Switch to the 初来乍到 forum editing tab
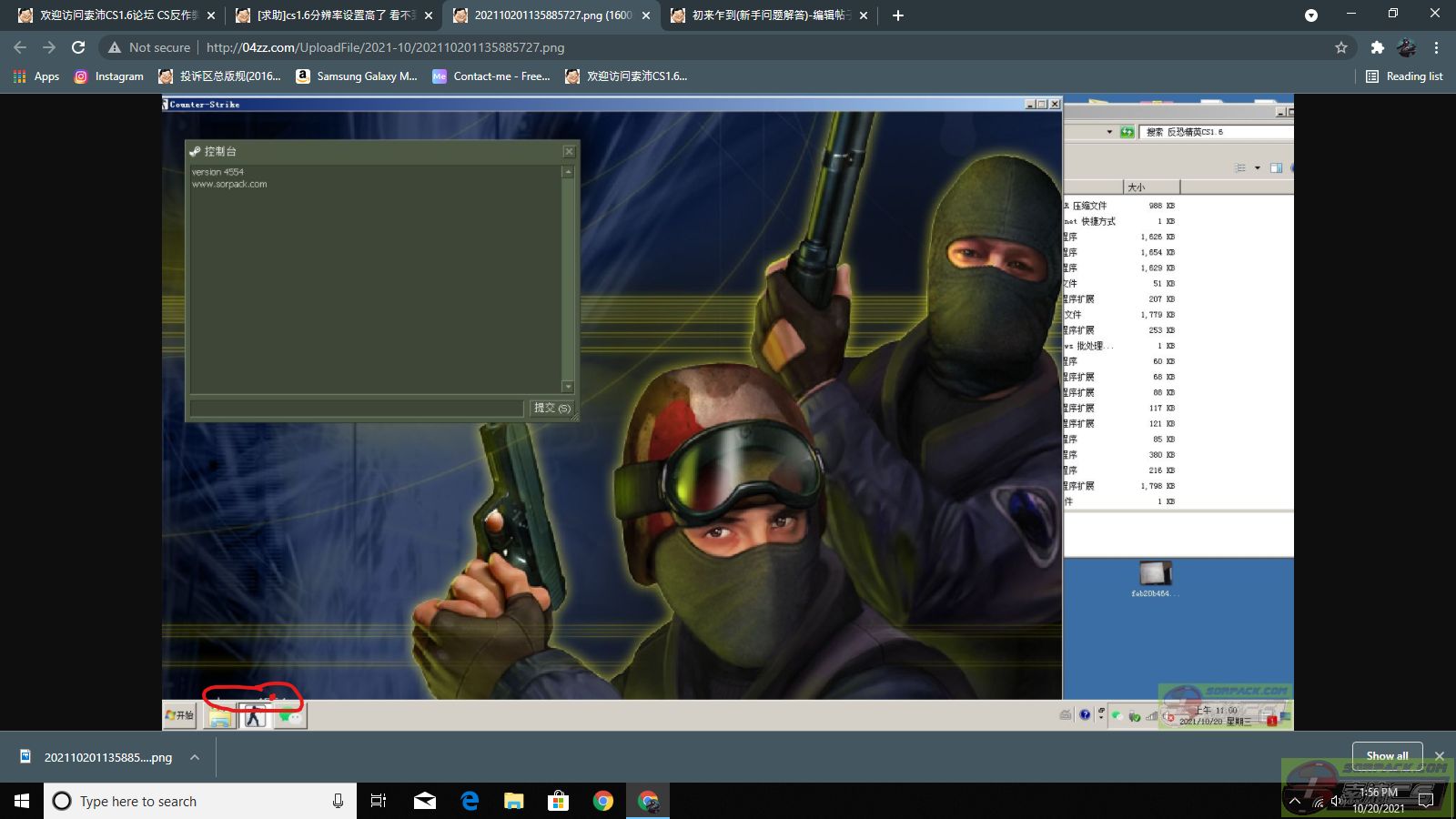Screen dimensions: 1456x819 (x=766, y=15)
